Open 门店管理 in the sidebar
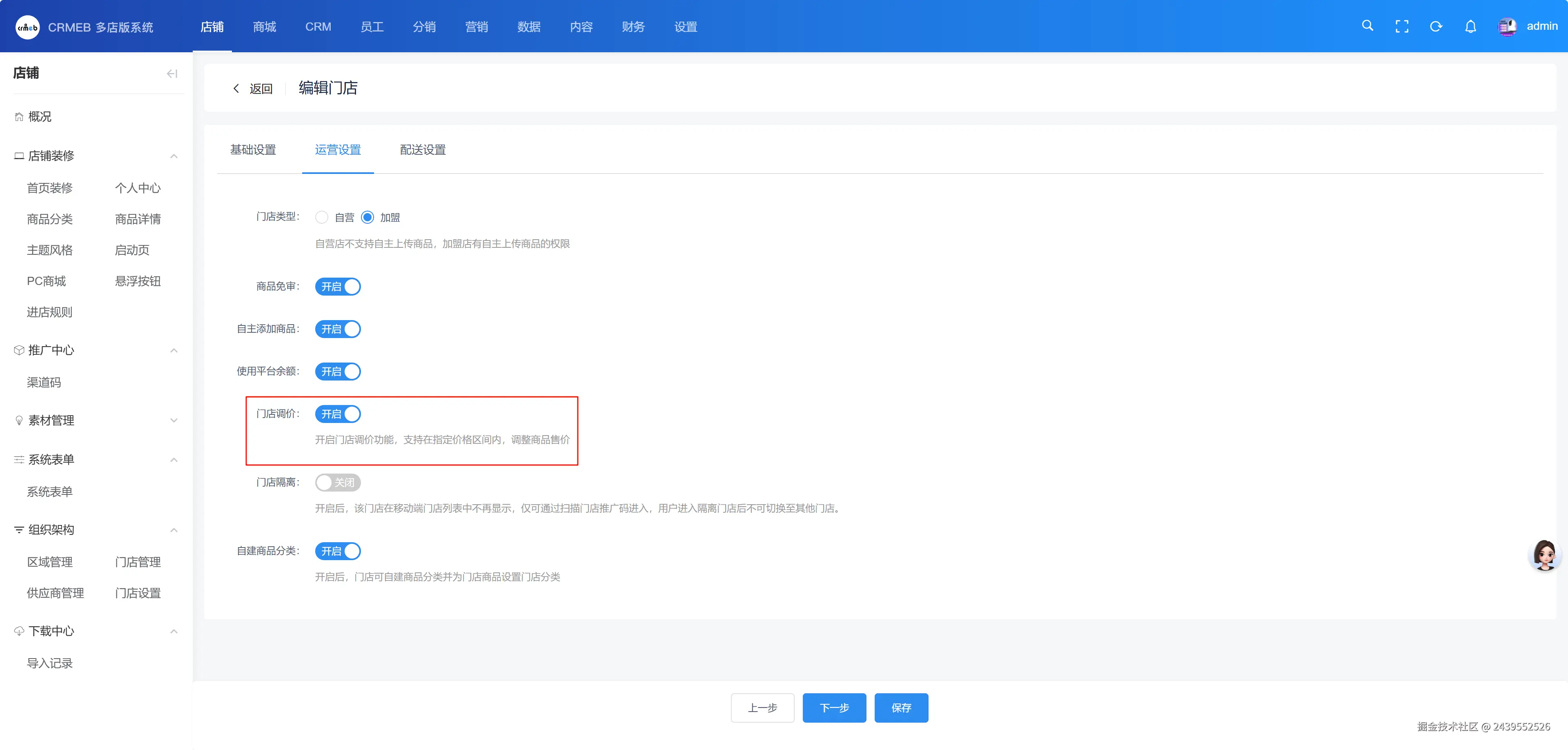 pos(138,562)
